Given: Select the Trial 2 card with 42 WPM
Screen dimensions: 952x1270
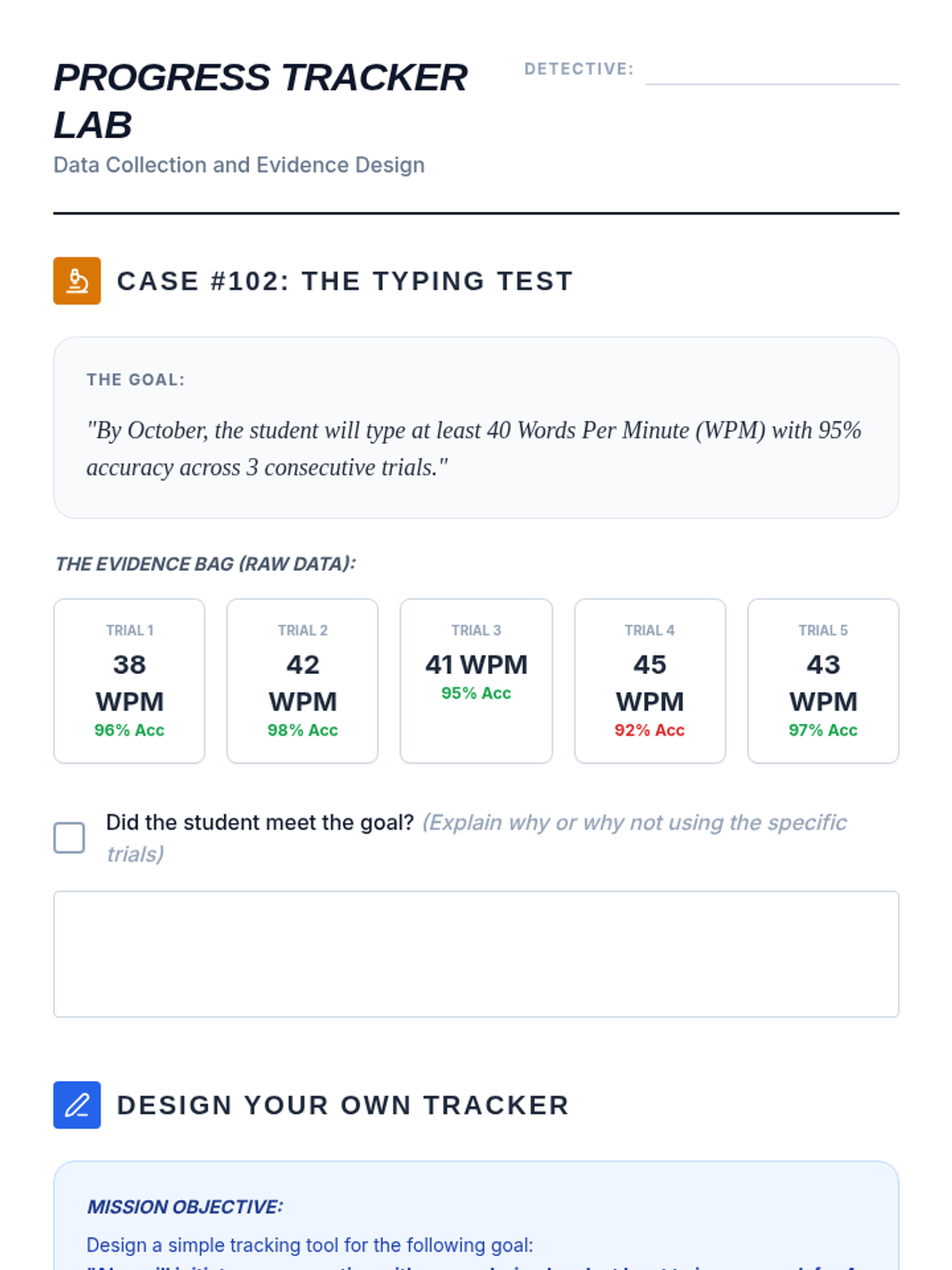Looking at the screenshot, I should [302, 681].
